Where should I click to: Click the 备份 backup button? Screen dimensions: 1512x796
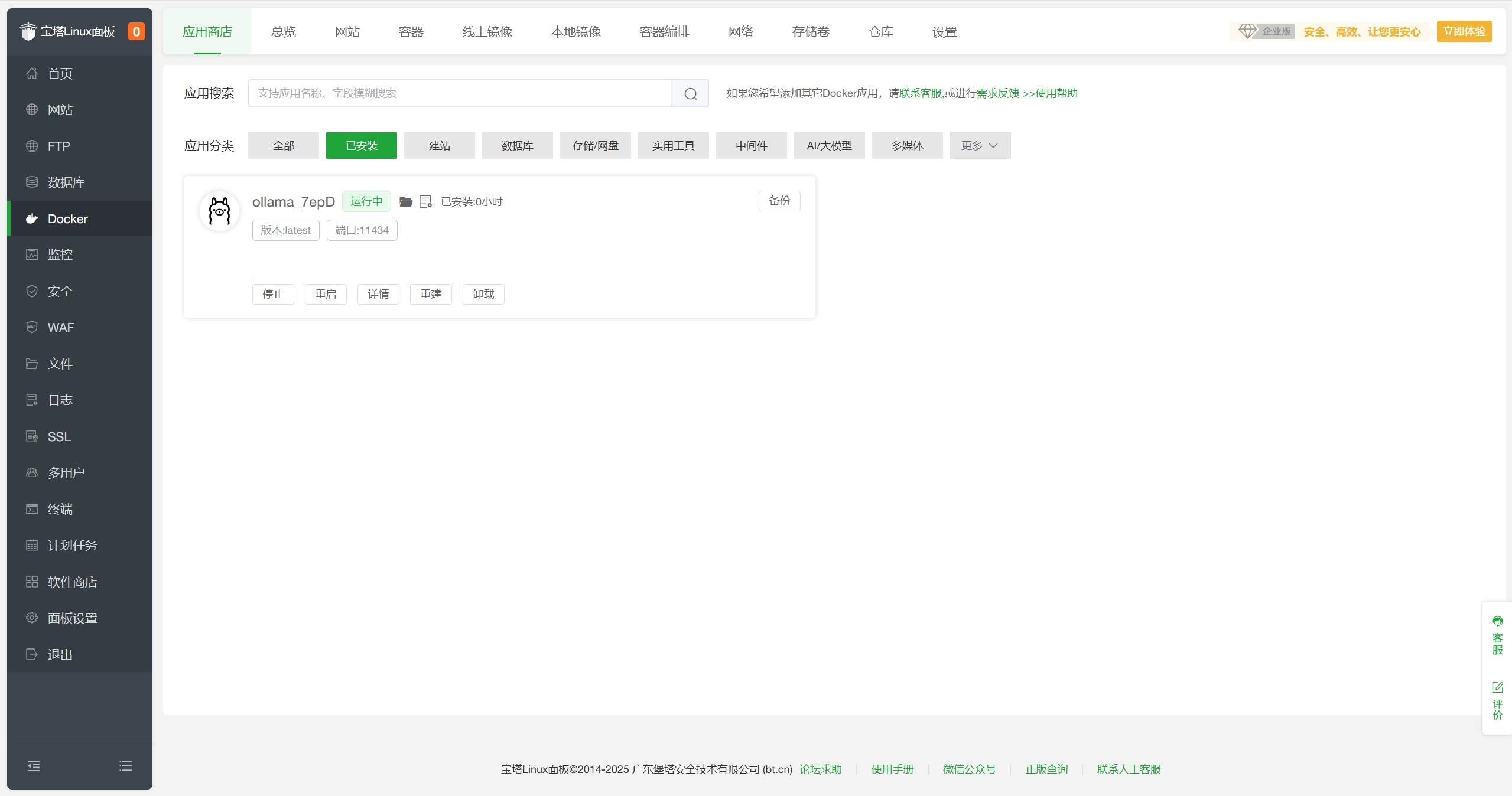click(x=779, y=201)
